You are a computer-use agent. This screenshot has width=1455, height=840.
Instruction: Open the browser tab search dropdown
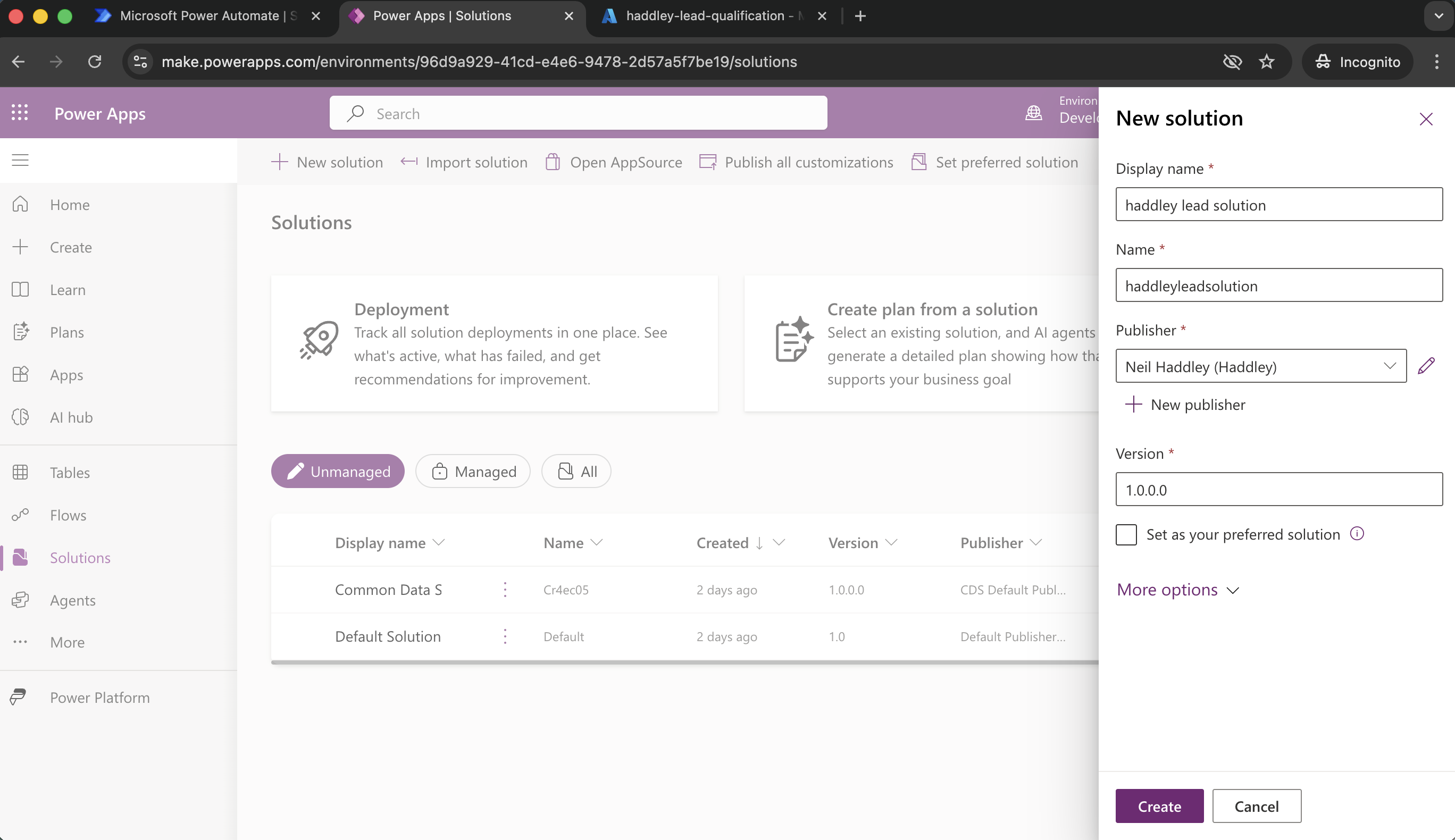[x=1439, y=16]
